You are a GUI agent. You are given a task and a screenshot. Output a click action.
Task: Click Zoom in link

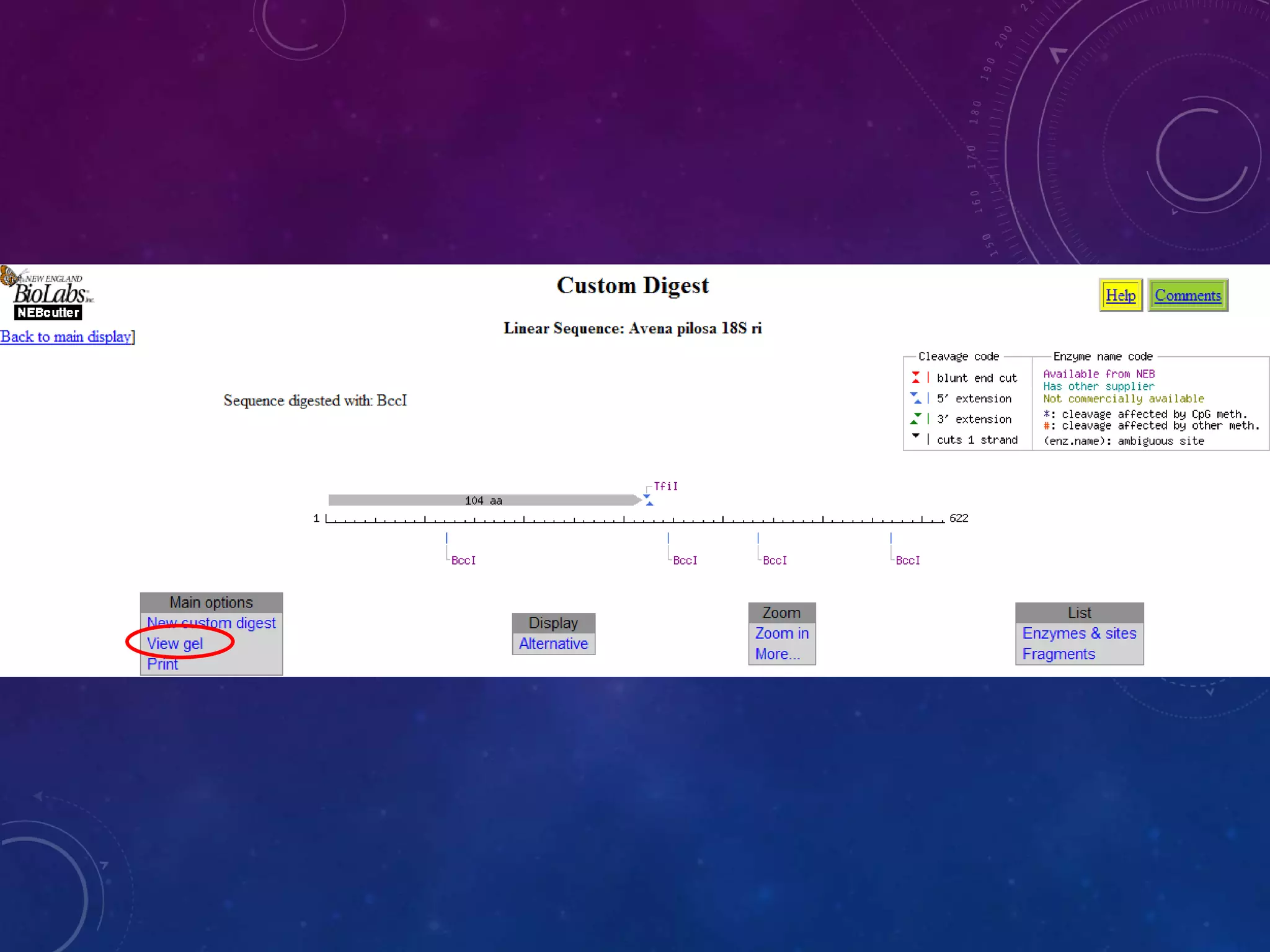pos(781,633)
